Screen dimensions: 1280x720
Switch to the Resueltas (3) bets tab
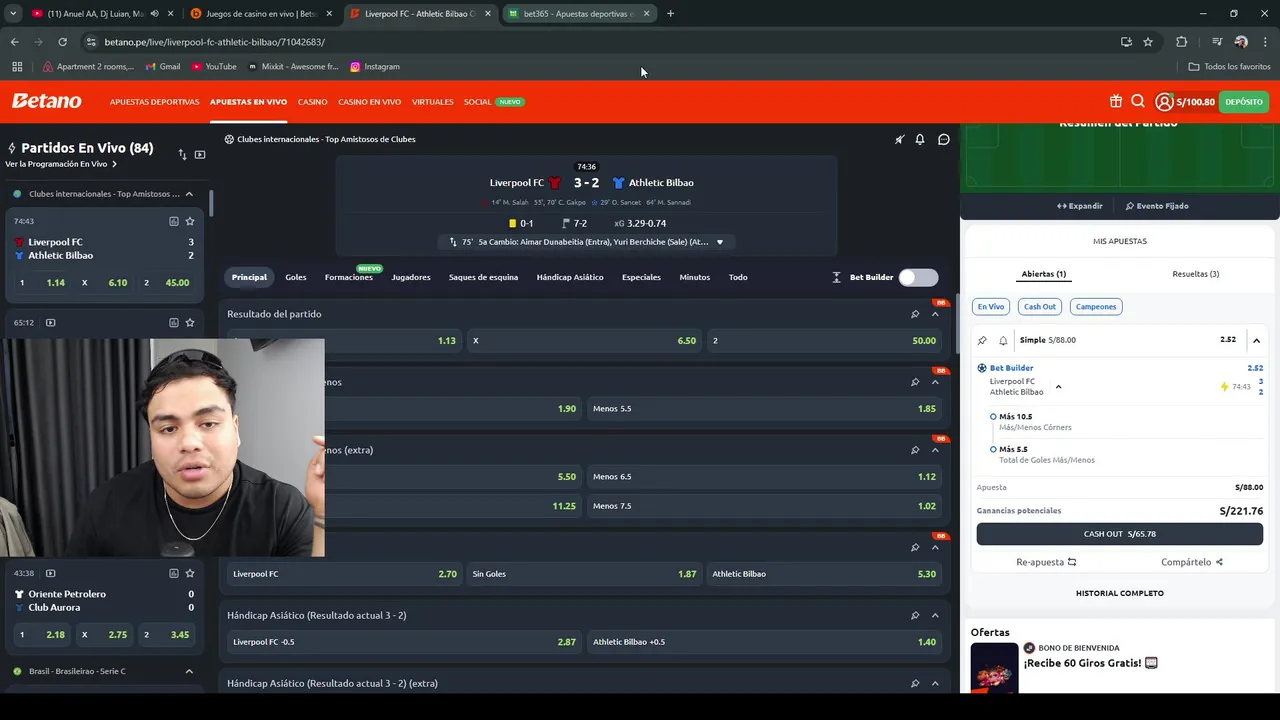(x=1195, y=274)
